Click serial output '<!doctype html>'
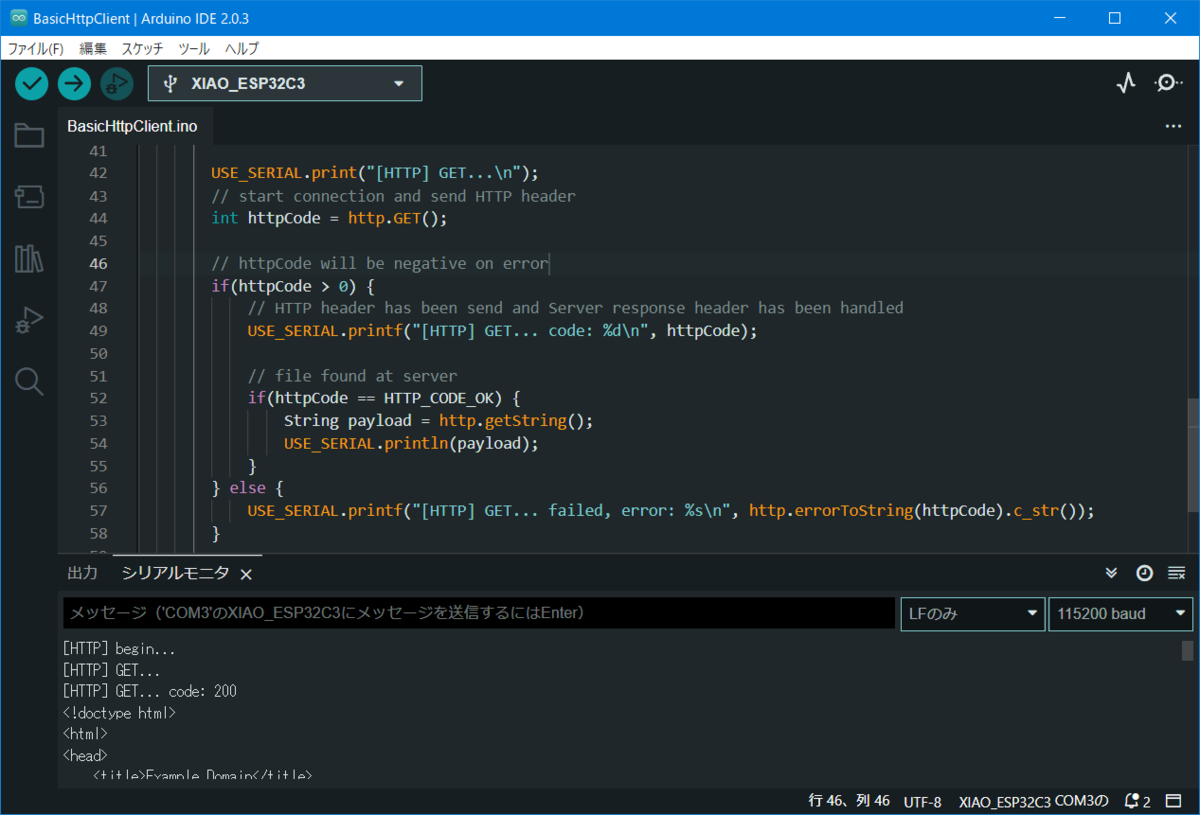The image size is (1200, 815). 119,713
